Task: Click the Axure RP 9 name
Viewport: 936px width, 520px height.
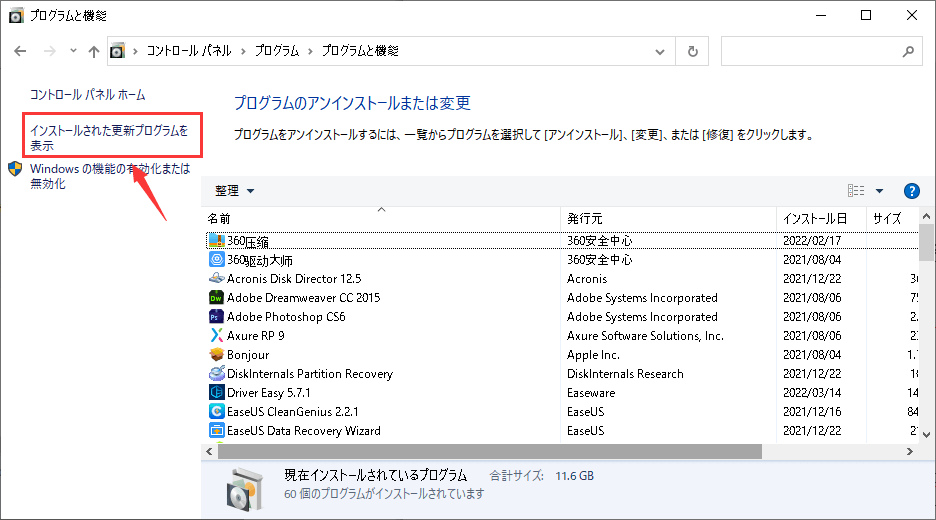Action: [255, 336]
